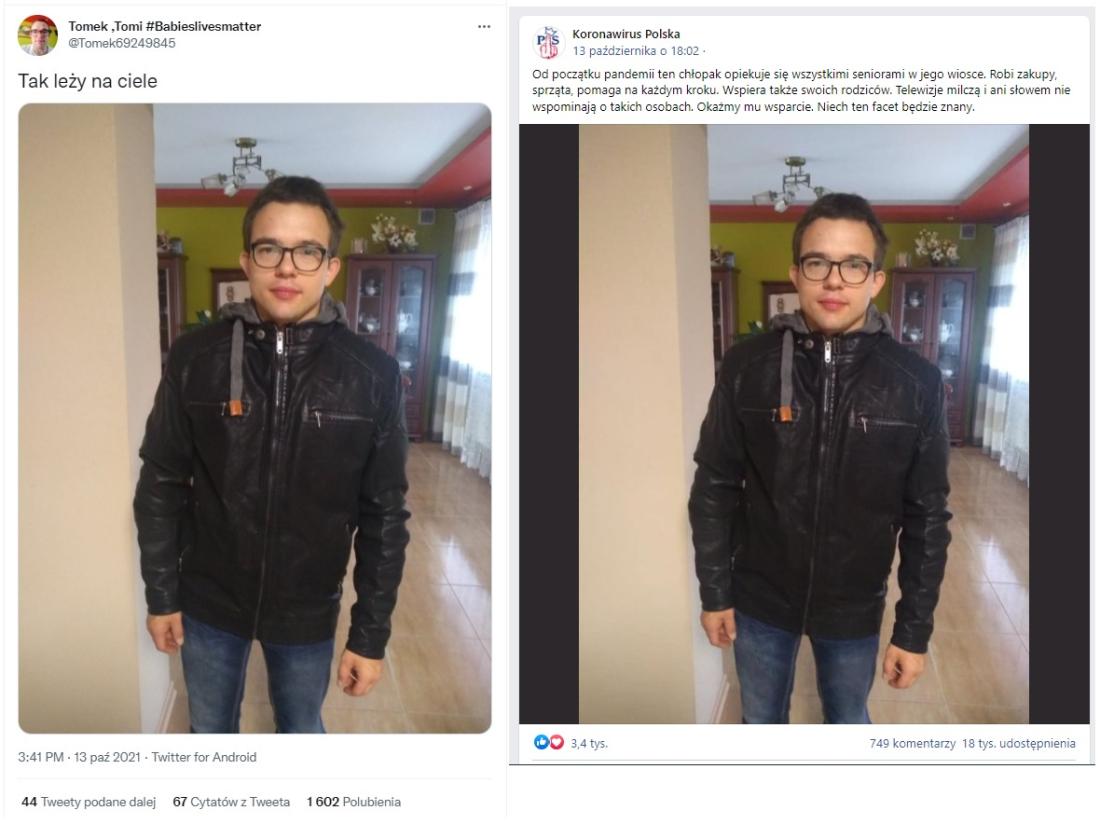
Task: Open the tweet's photo of the man
Action: [x=255, y=418]
